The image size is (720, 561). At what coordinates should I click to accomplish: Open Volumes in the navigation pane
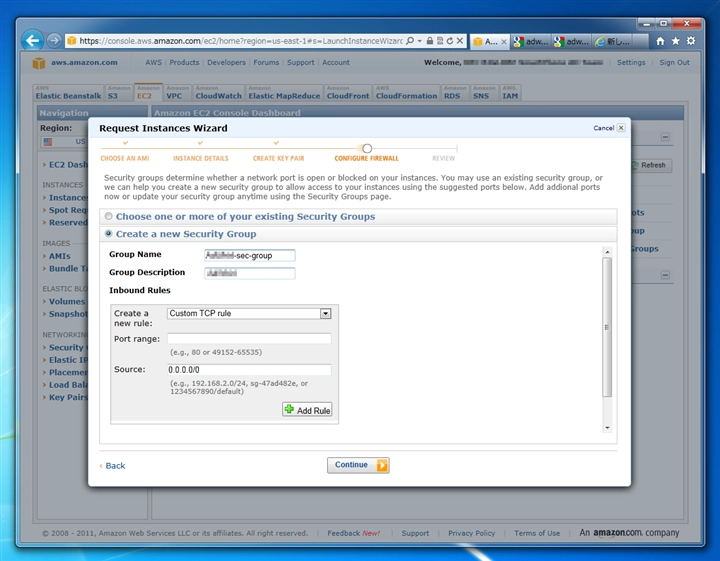click(x=67, y=302)
